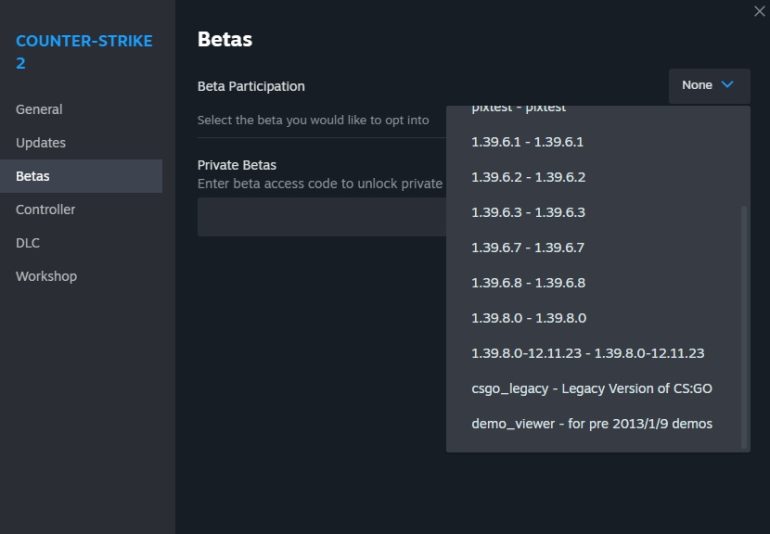Pick the 1.39.8.0-12.11.23 beta entry

coord(587,353)
